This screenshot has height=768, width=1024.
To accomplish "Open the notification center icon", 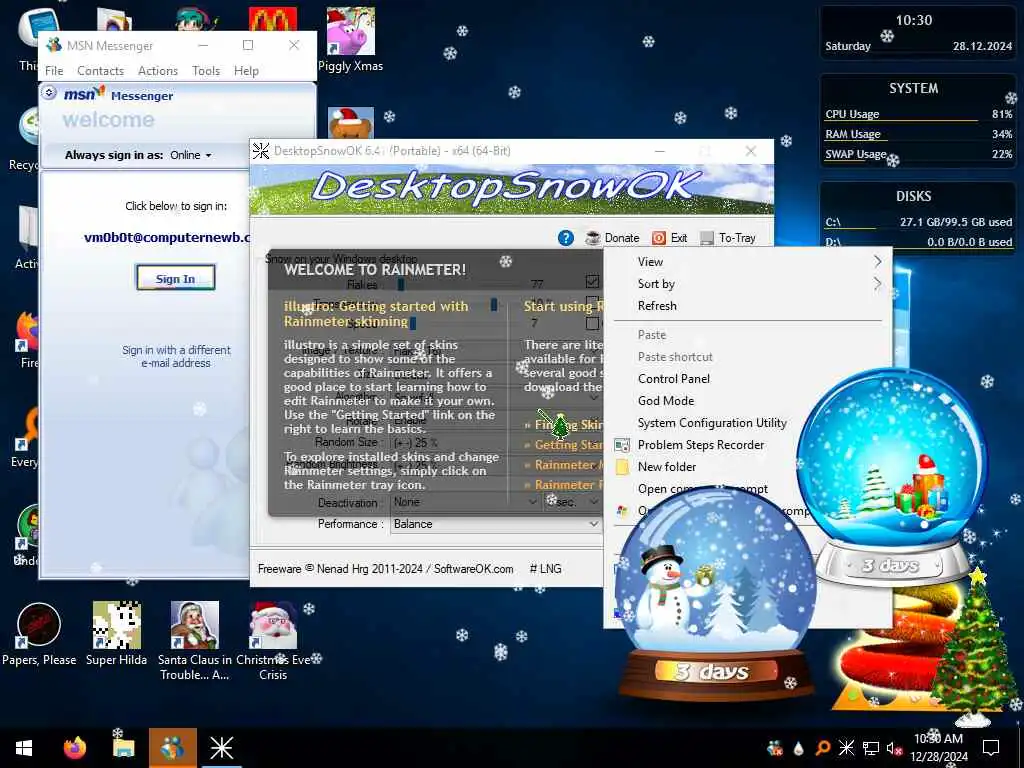I will pyautogui.click(x=991, y=748).
